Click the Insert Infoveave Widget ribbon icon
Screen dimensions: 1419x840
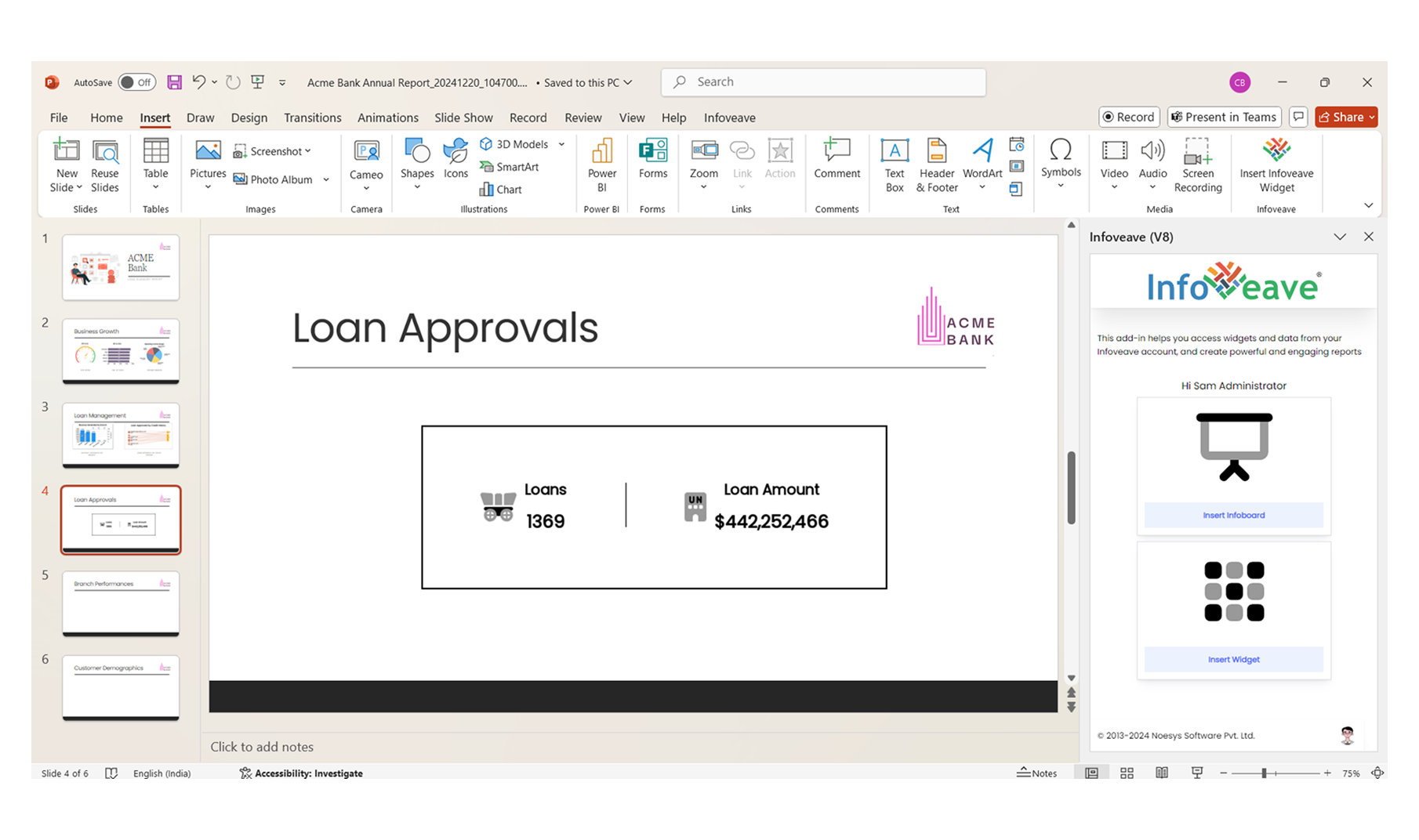tap(1276, 165)
